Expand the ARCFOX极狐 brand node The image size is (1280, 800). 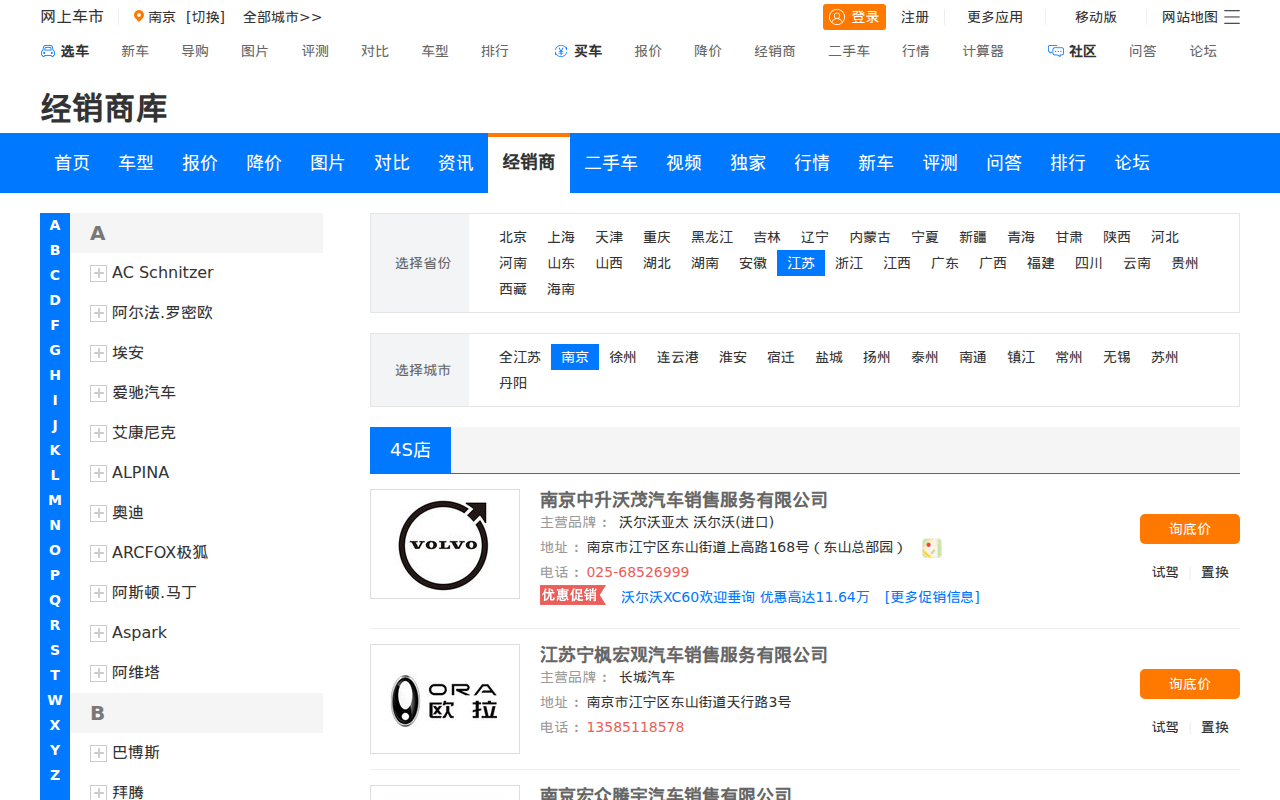click(98, 553)
